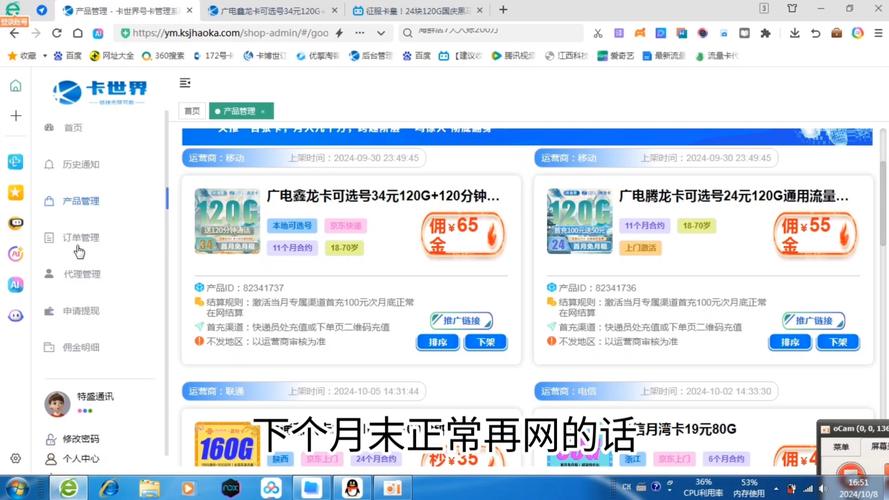The image size is (889, 500).
Task: Click 下架 for 广电腾龙卡
Action: click(x=838, y=342)
